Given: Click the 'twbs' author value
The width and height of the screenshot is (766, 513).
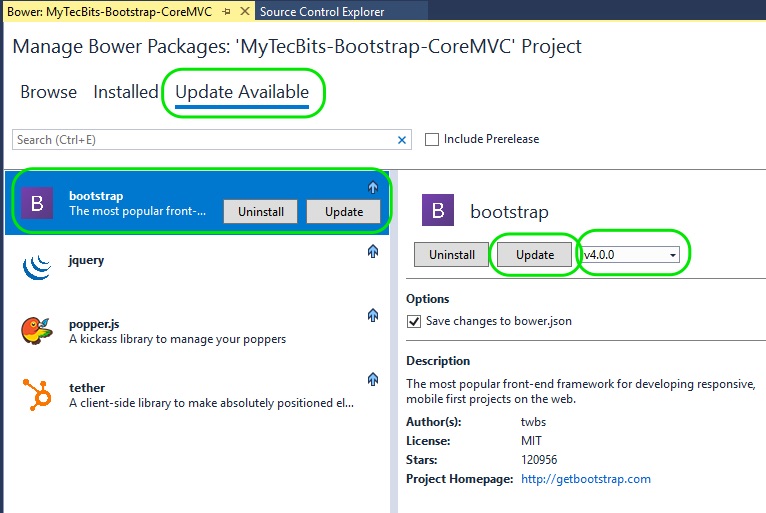Looking at the screenshot, I should pos(533,422).
